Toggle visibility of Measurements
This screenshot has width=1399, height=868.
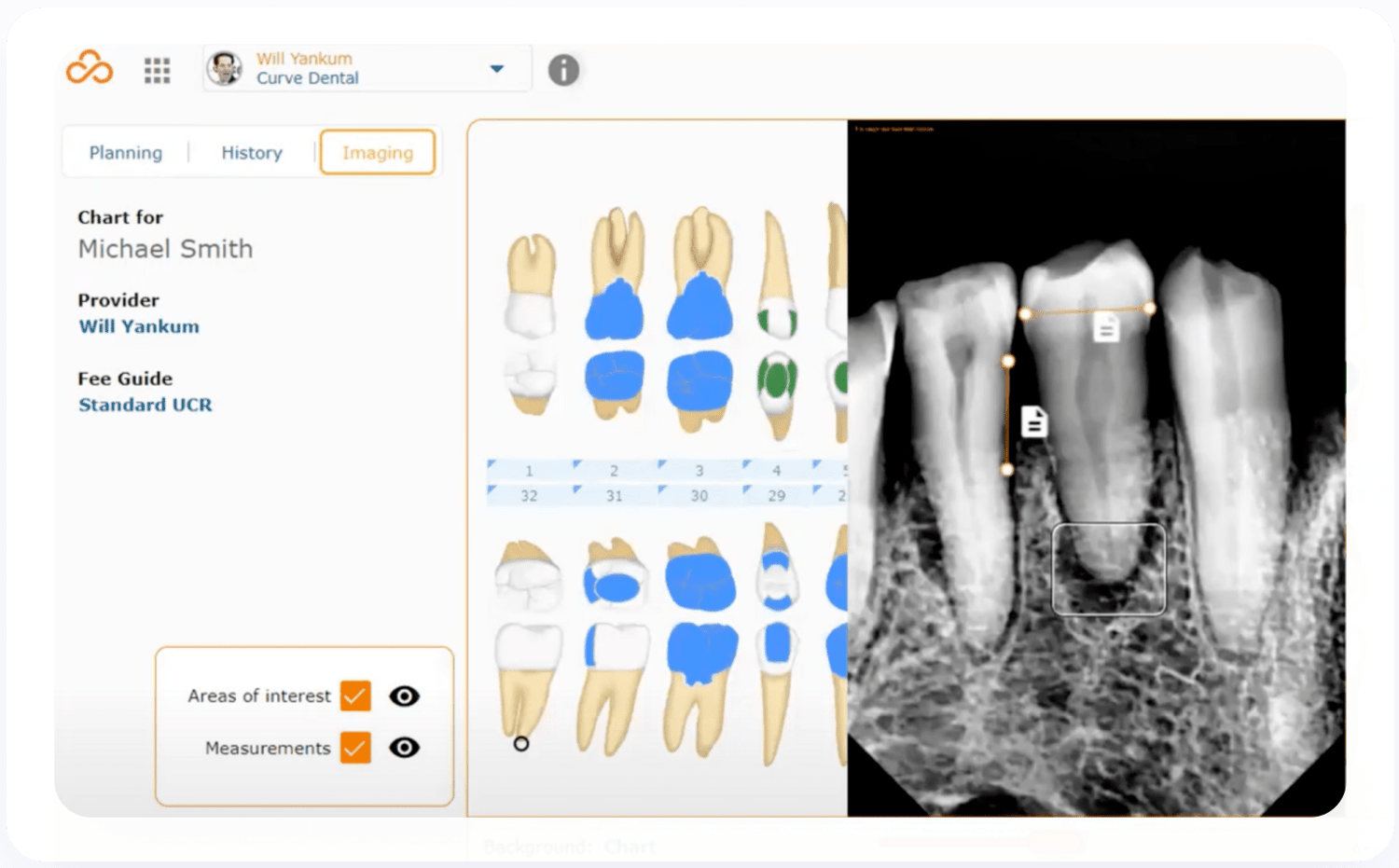click(x=404, y=748)
